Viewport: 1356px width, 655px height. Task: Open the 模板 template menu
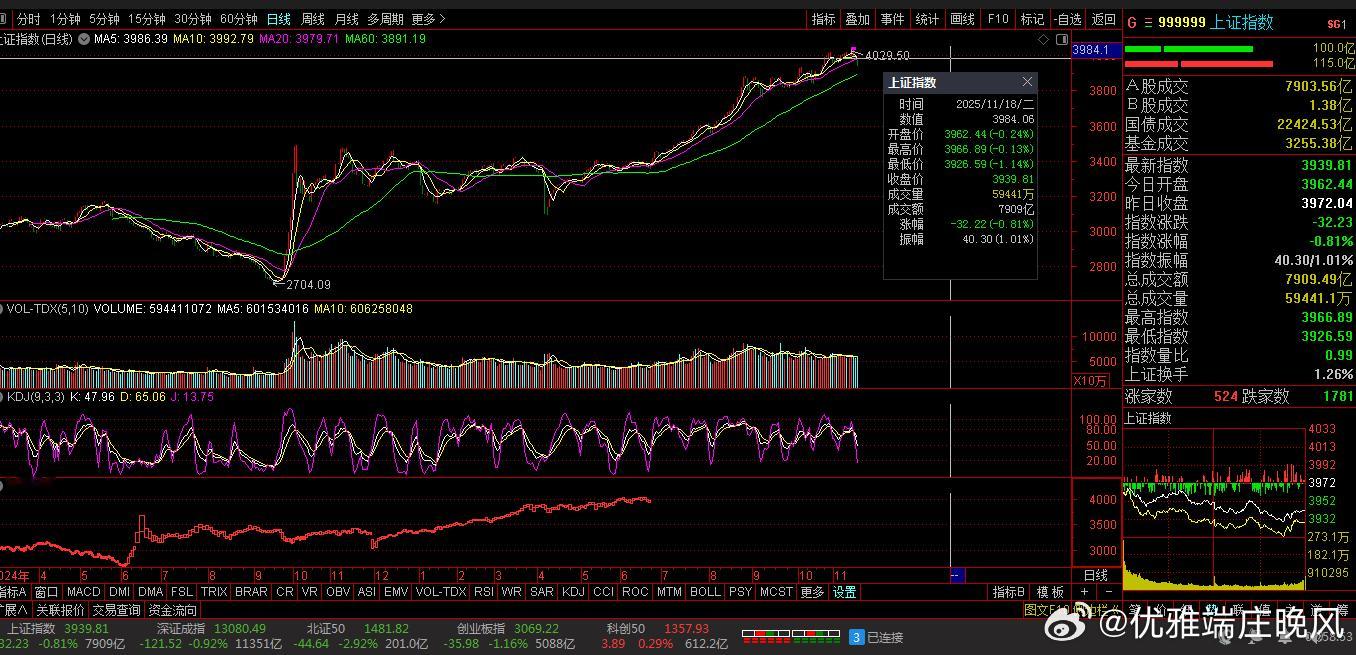1050,592
